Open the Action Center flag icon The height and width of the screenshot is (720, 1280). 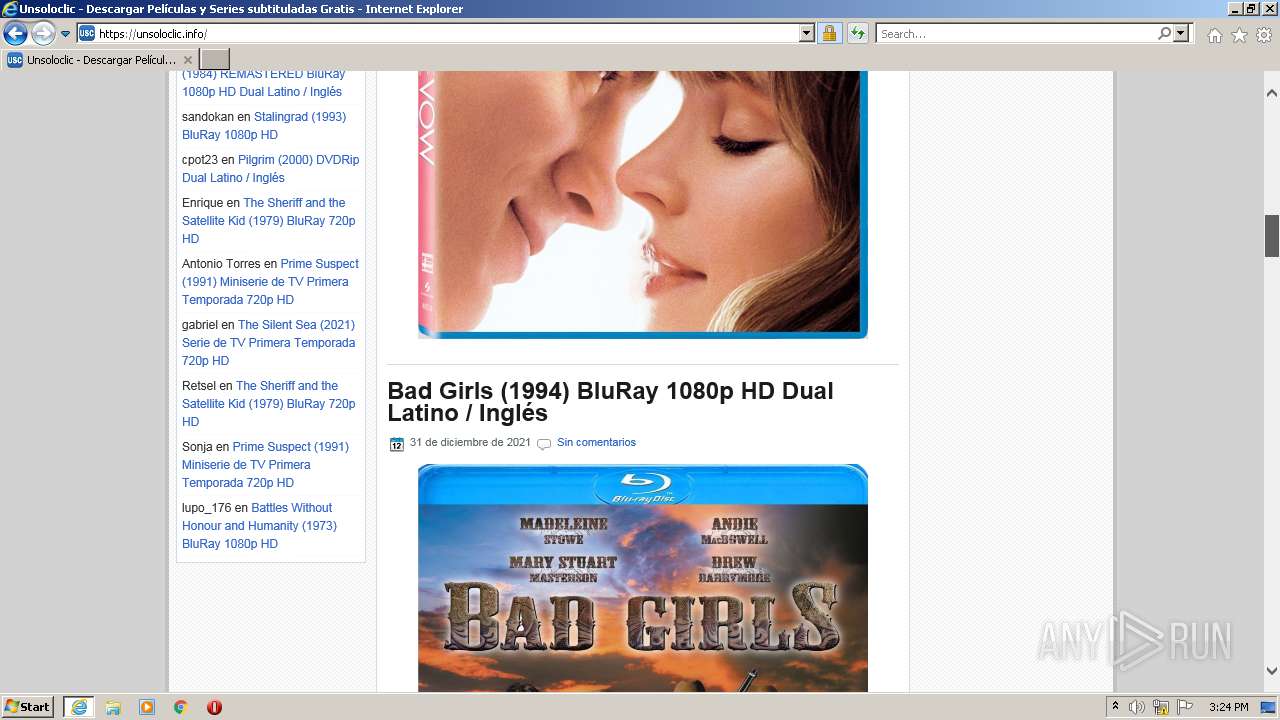(1185, 707)
